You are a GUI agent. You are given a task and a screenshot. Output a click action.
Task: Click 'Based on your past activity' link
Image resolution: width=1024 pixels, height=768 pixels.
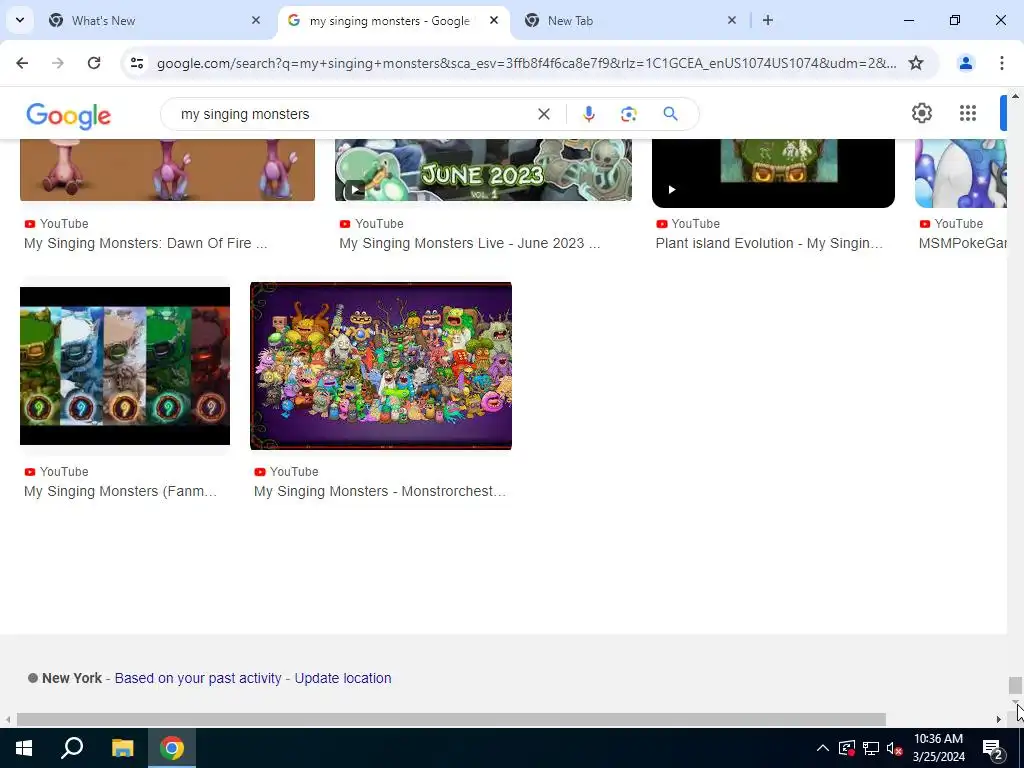coord(198,678)
